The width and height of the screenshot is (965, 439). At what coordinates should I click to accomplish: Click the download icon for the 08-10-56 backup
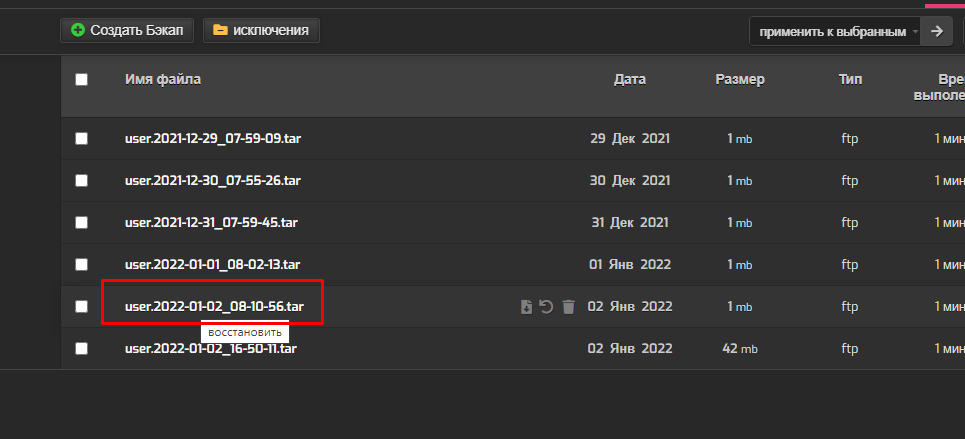(x=526, y=307)
